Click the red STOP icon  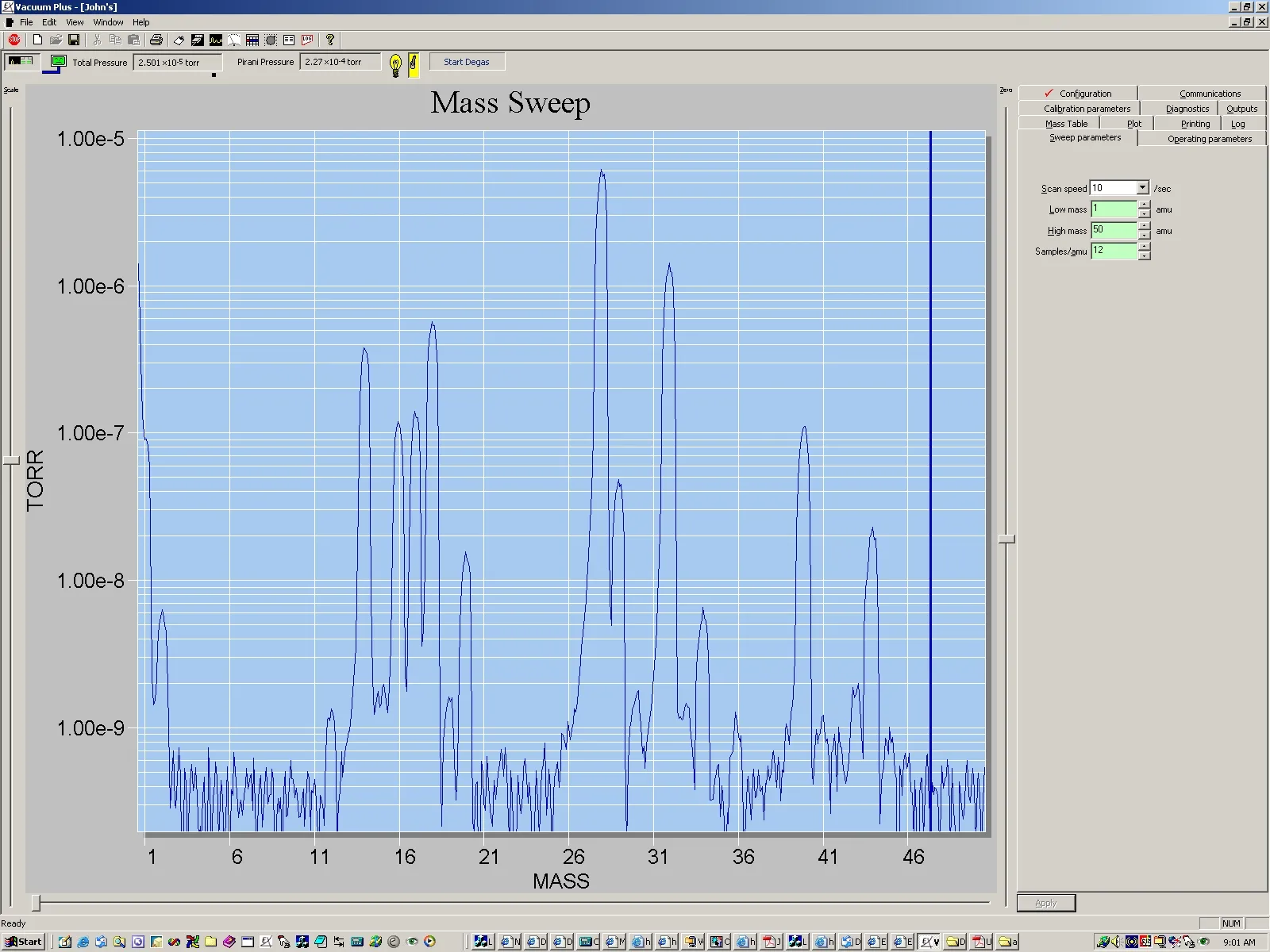pos(14,40)
